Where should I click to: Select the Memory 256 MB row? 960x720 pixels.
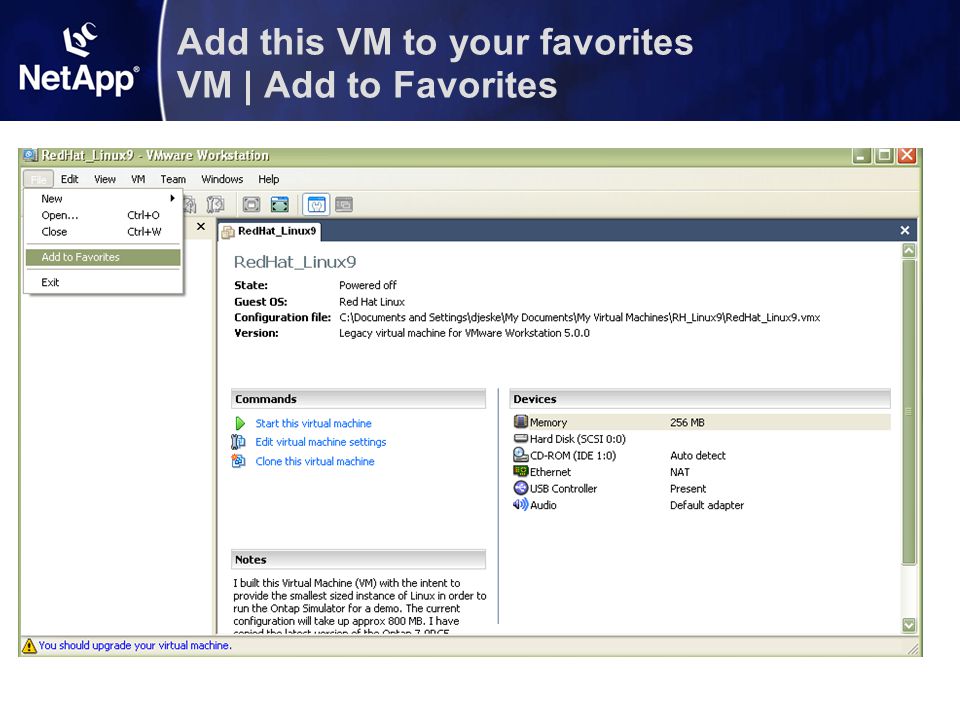[x=700, y=422]
